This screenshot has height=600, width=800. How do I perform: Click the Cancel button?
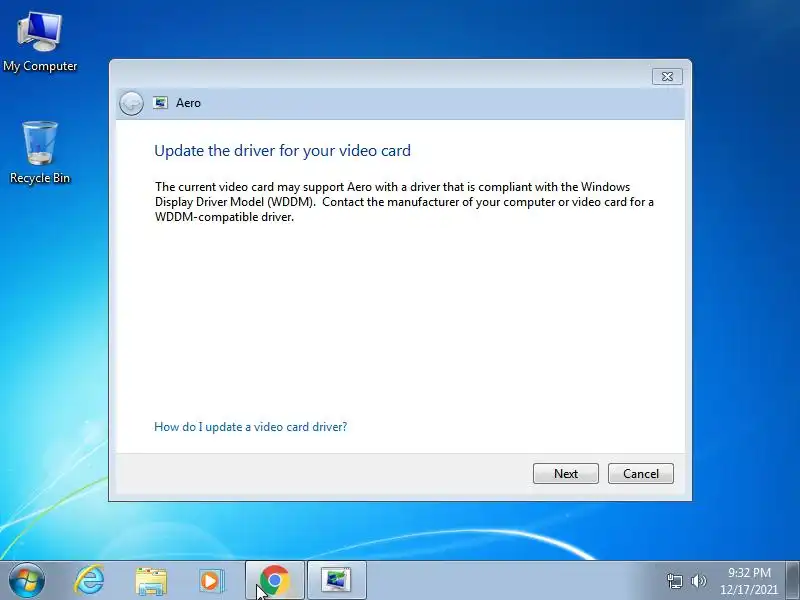click(641, 473)
